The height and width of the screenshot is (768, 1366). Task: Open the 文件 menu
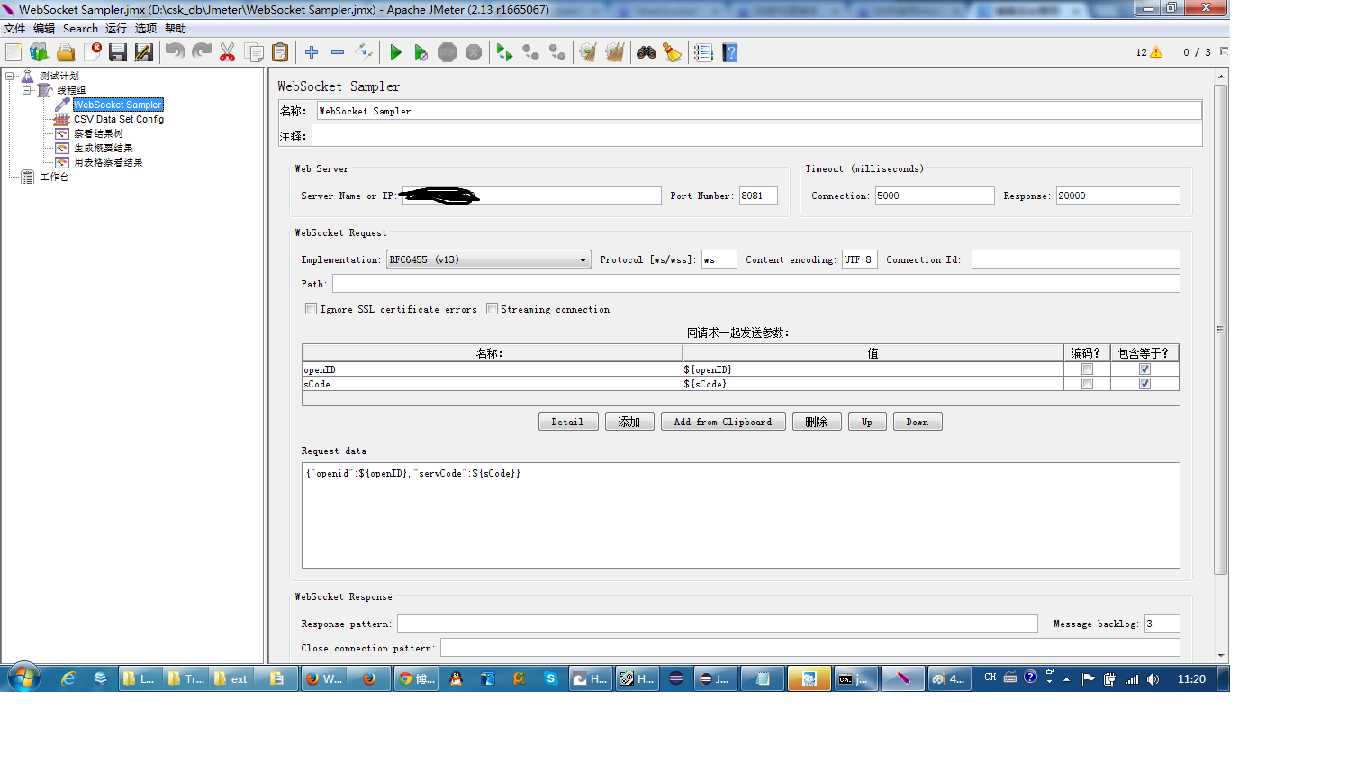click(15, 28)
